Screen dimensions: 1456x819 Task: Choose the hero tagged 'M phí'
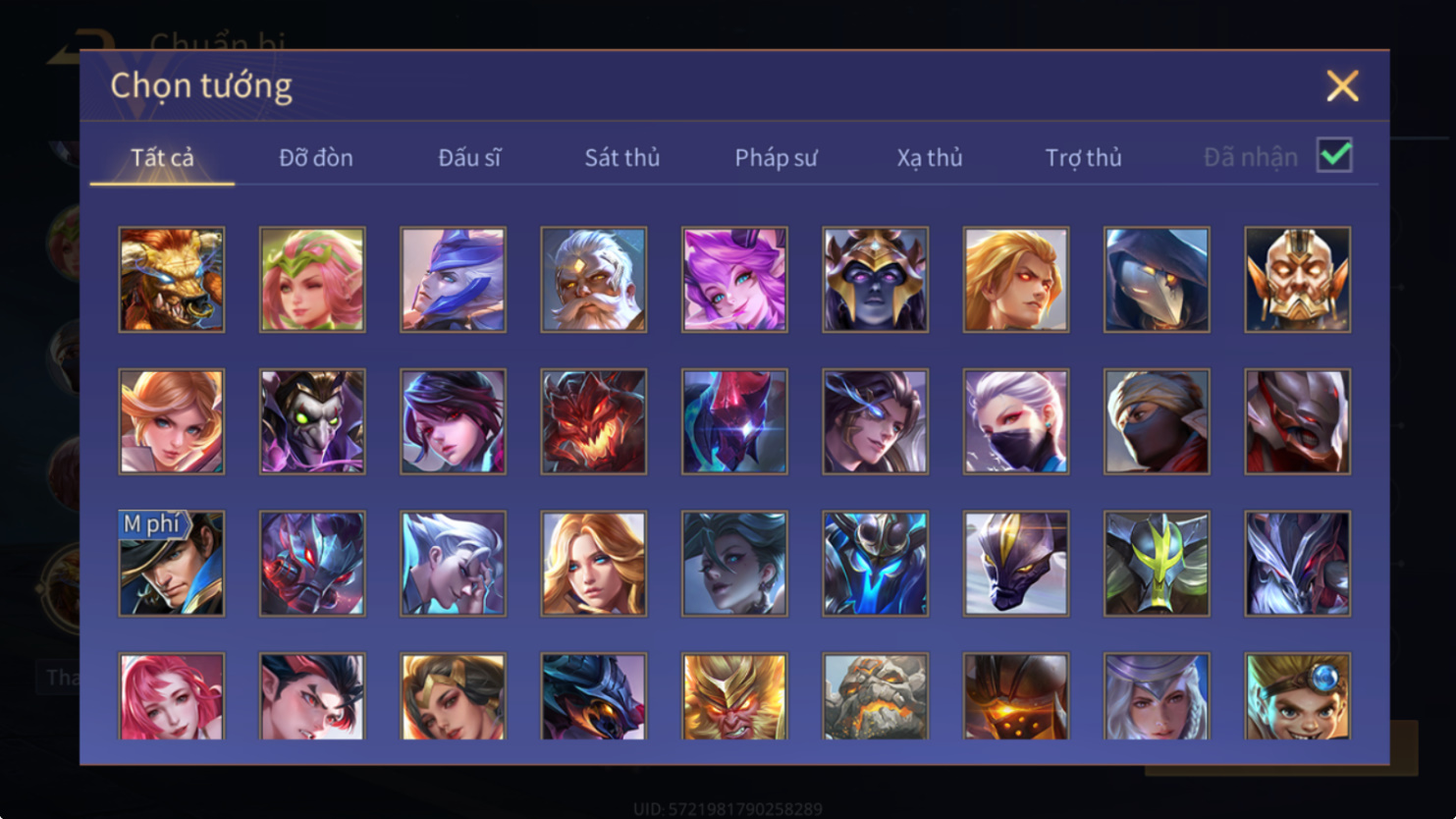coord(172,564)
